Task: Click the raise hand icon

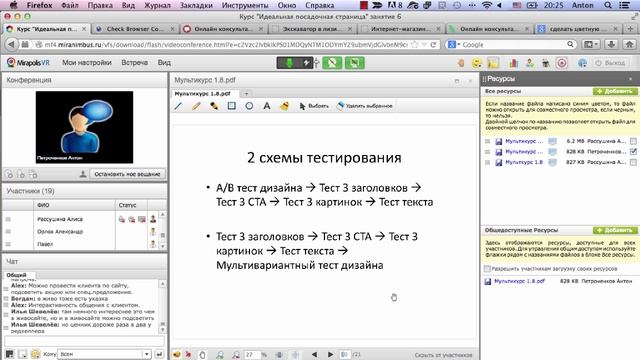Action: point(461,63)
